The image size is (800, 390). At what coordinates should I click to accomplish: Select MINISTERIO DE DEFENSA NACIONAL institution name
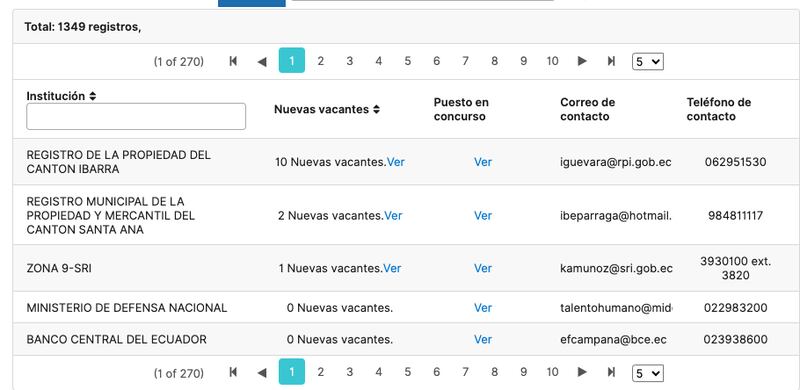[127, 308]
